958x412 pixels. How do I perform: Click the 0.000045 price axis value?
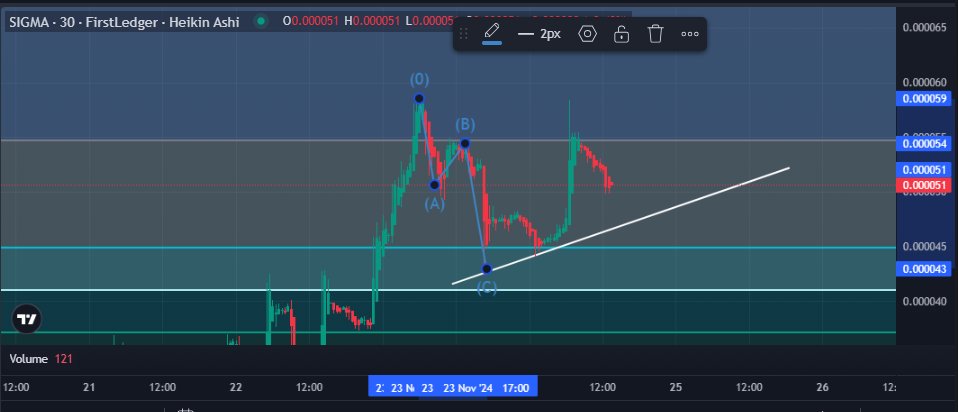[925, 246]
